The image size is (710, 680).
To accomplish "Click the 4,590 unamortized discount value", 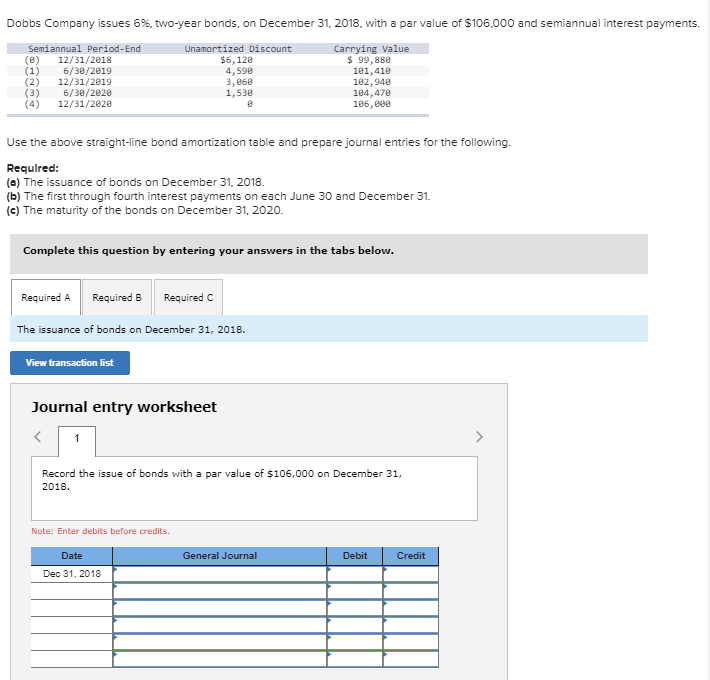I will coord(239,71).
